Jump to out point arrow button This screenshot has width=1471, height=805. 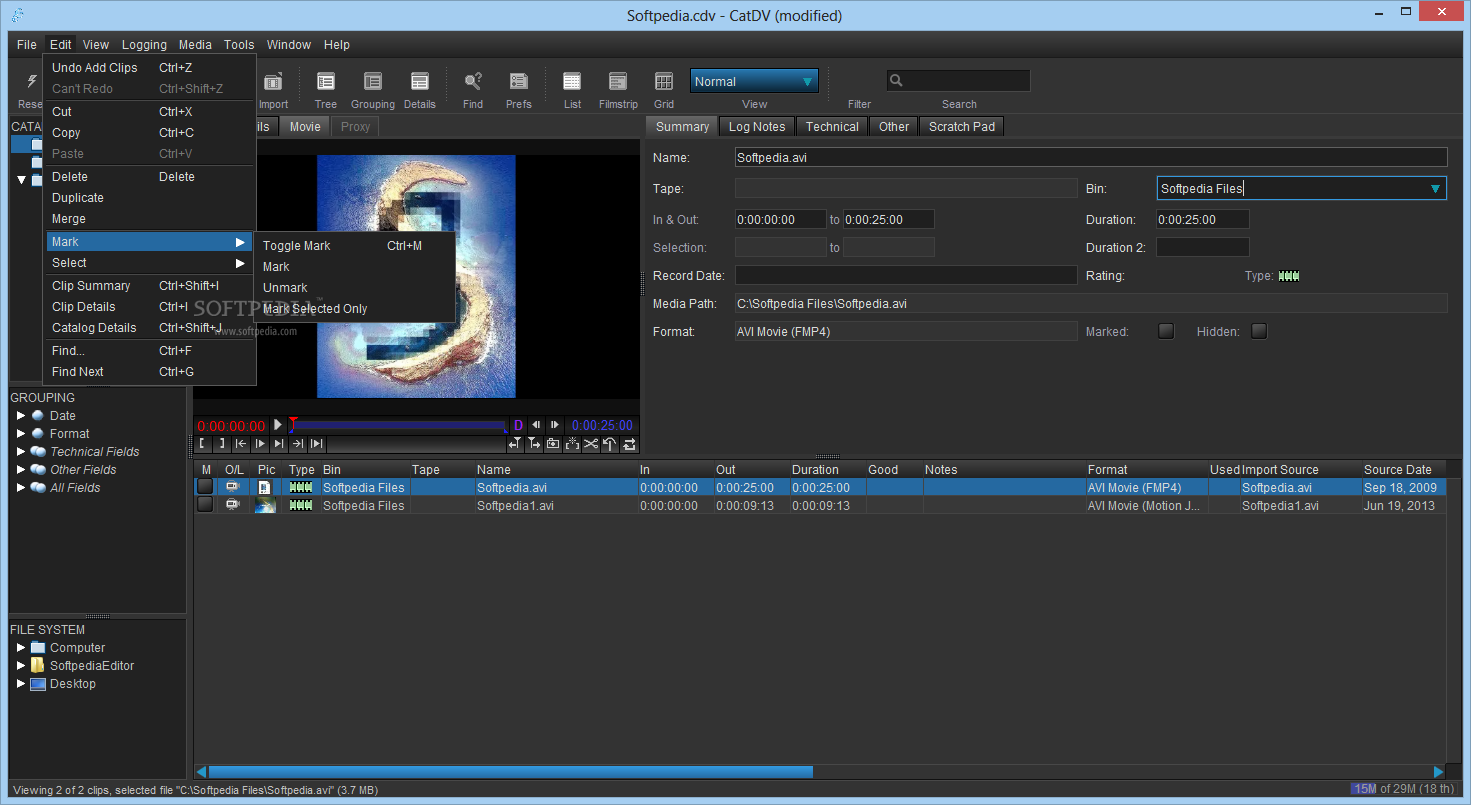point(297,443)
